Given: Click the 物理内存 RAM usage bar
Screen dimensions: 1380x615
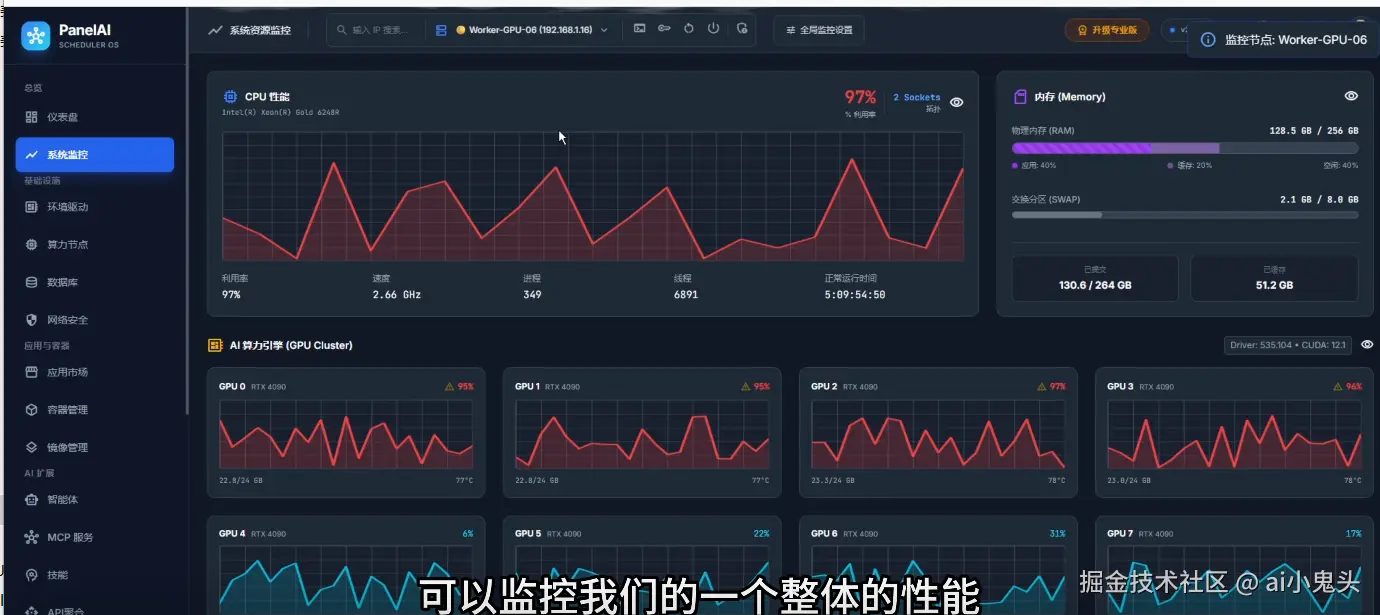Looking at the screenshot, I should point(1185,148).
